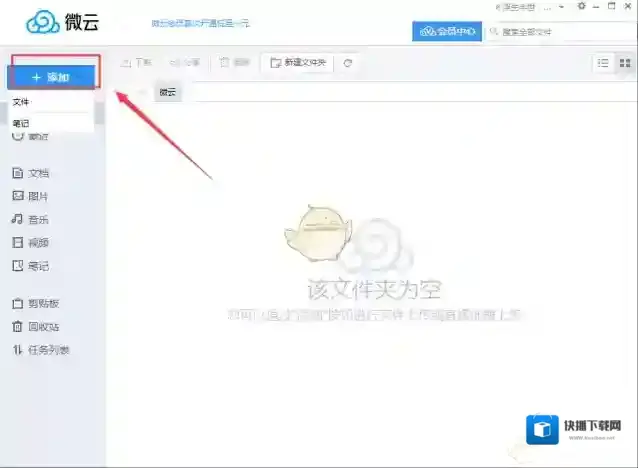Open the 图片 pictures category icon

pos(17,196)
